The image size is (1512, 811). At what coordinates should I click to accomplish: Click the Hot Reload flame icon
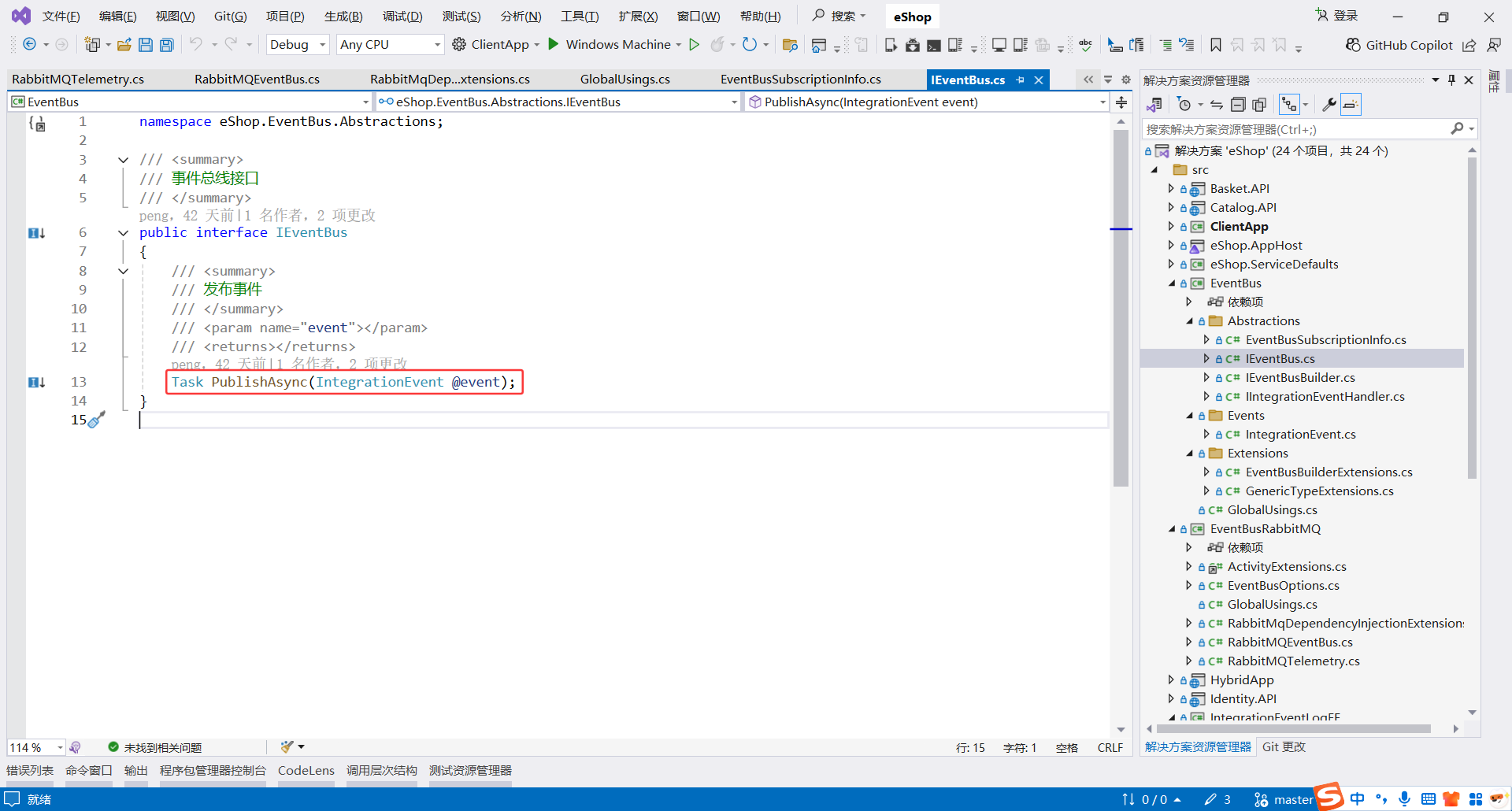(717, 45)
